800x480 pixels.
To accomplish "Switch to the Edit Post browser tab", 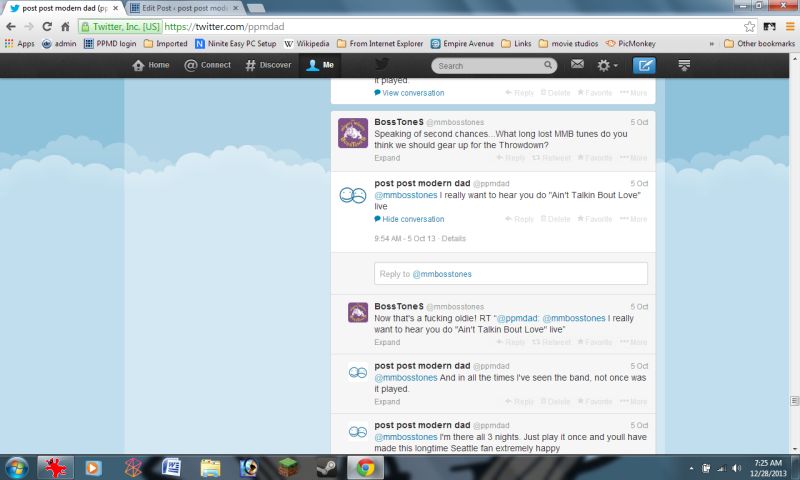I will point(184,8).
